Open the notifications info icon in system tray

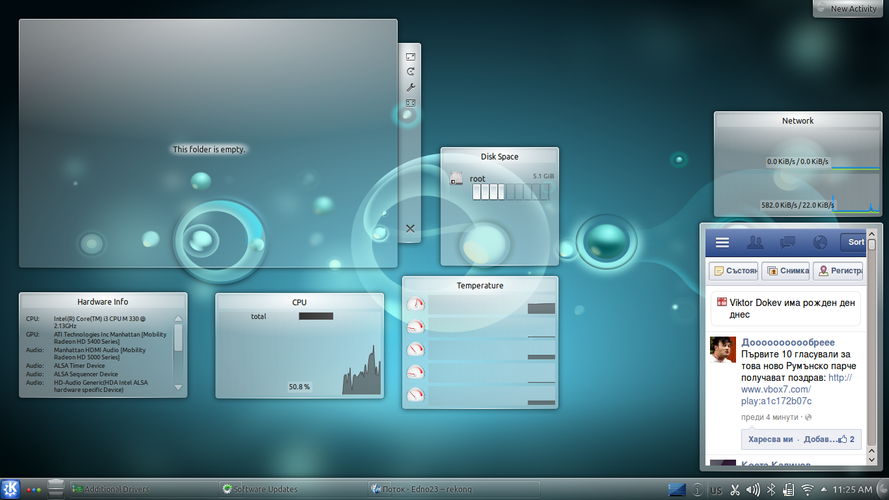pyautogui.click(x=697, y=490)
